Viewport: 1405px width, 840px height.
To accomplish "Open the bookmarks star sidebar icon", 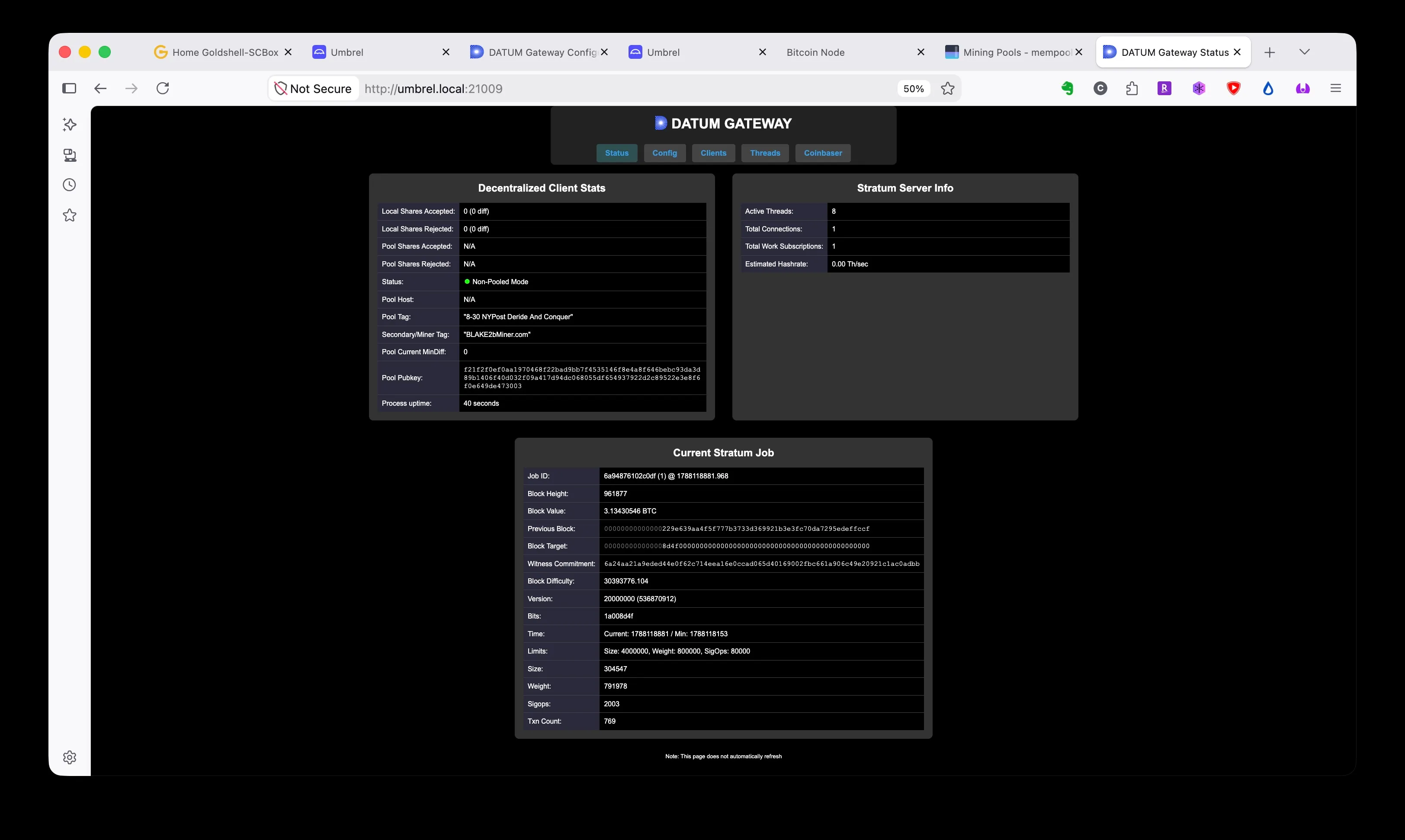I will coord(70,215).
